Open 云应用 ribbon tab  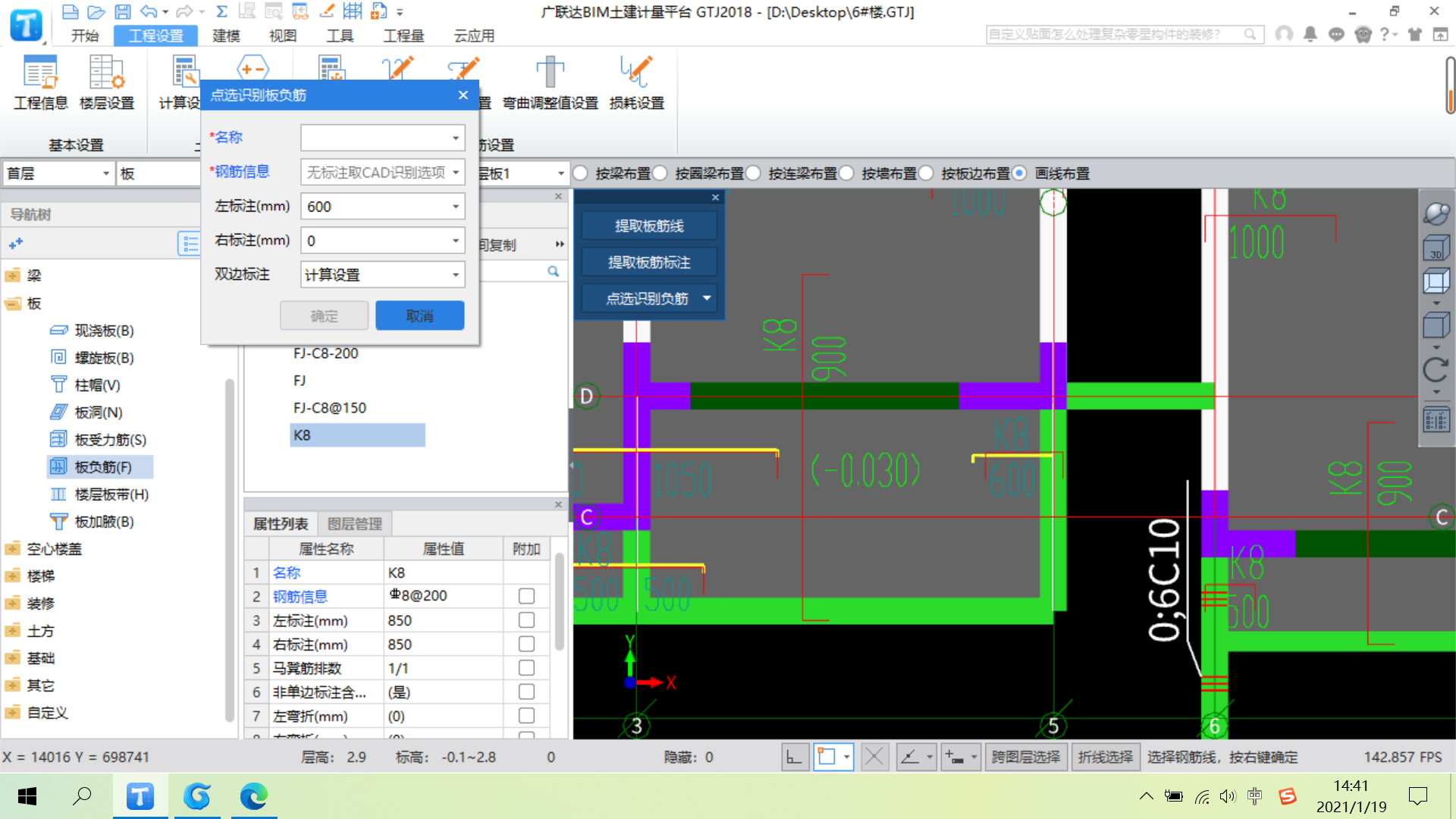coord(474,36)
